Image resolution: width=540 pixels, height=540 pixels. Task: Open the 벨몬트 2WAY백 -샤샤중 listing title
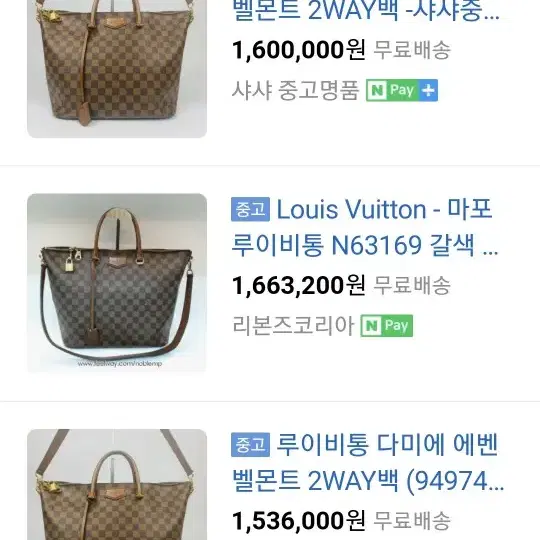pos(366,10)
